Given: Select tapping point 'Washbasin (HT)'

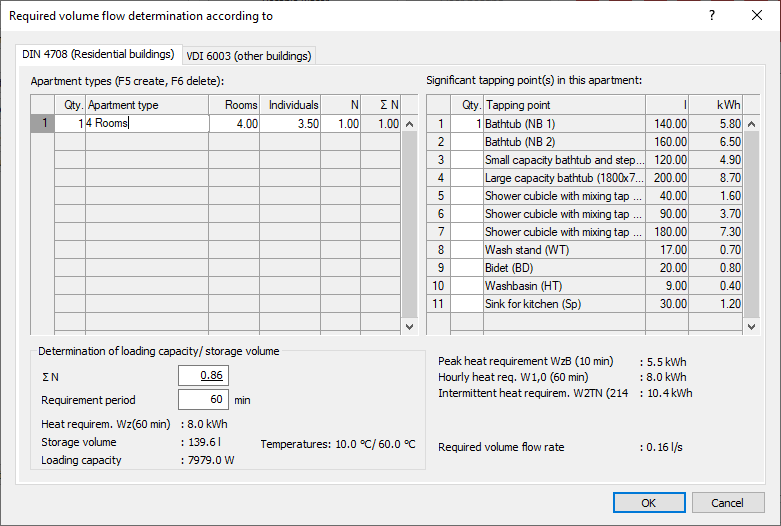Looking at the screenshot, I should point(564,285).
